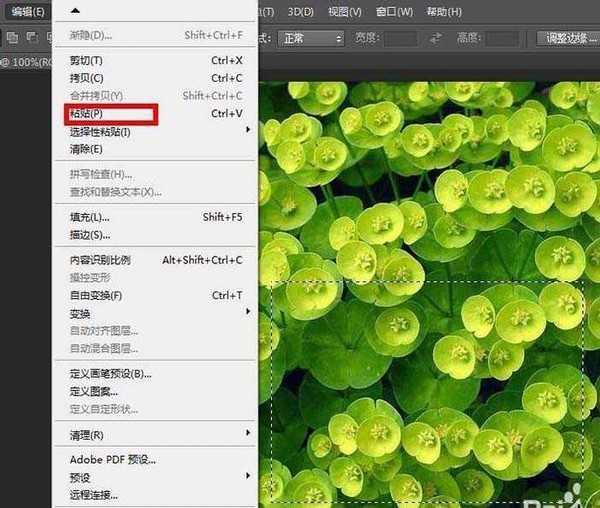This screenshot has width=600, height=508.
Task: Select 剪切(T) in the Edit menu
Action: (x=86, y=60)
